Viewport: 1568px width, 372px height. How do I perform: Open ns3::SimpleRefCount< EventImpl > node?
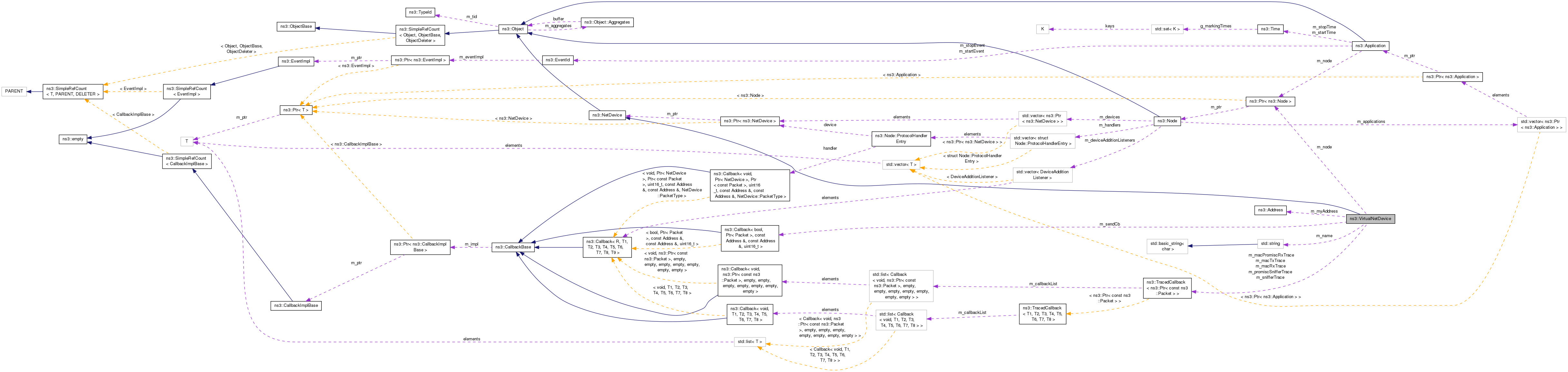(x=187, y=91)
